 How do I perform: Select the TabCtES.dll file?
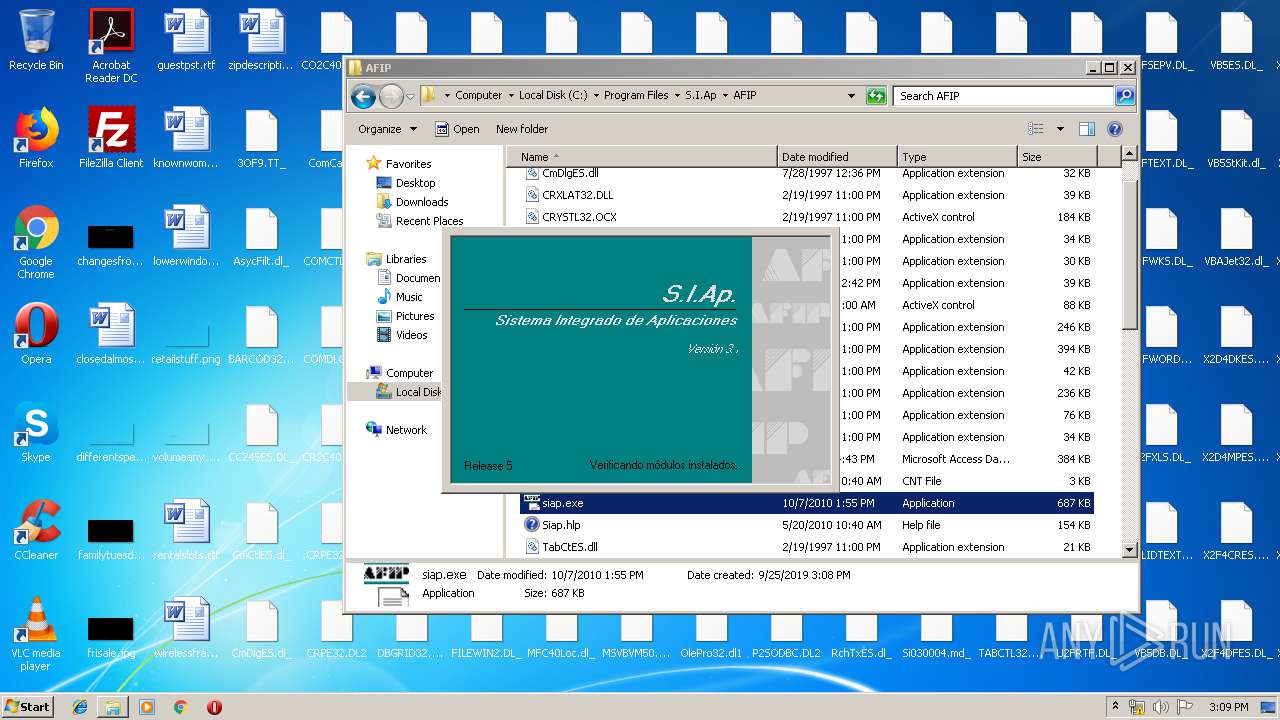tap(808, 547)
